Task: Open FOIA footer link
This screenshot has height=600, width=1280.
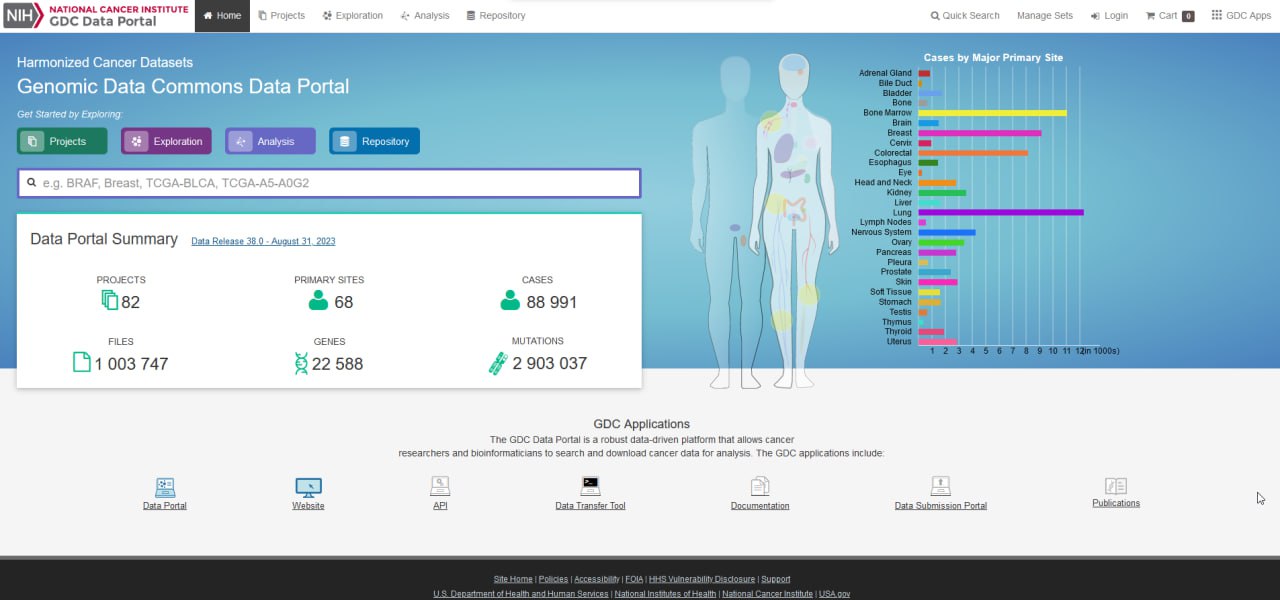Action: click(635, 579)
